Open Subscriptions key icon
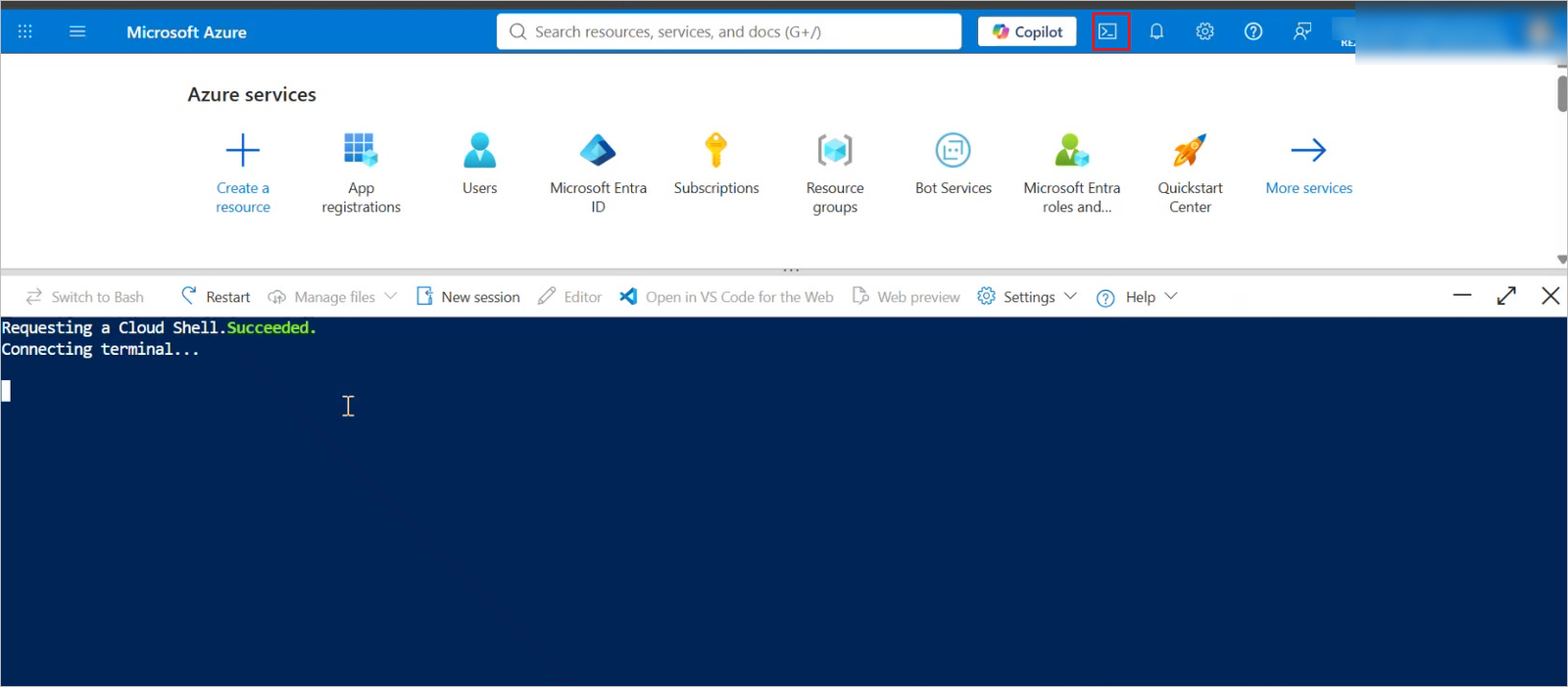 pos(716,150)
